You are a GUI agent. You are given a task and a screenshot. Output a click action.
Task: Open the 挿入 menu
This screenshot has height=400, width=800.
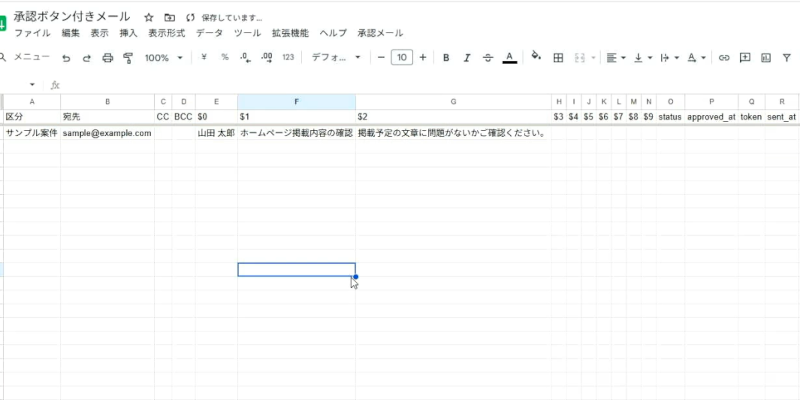(129, 34)
